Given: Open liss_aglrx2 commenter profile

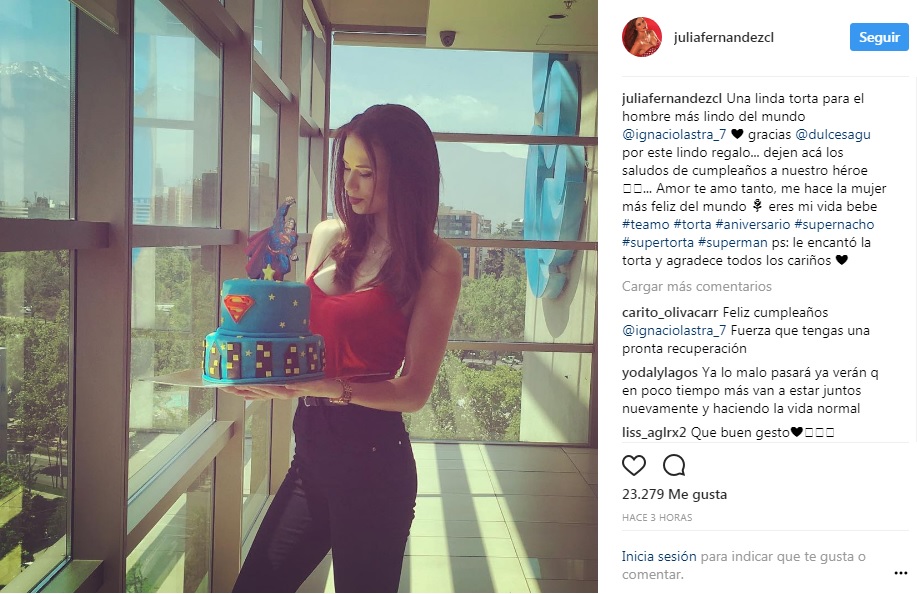Looking at the screenshot, I should [654, 433].
